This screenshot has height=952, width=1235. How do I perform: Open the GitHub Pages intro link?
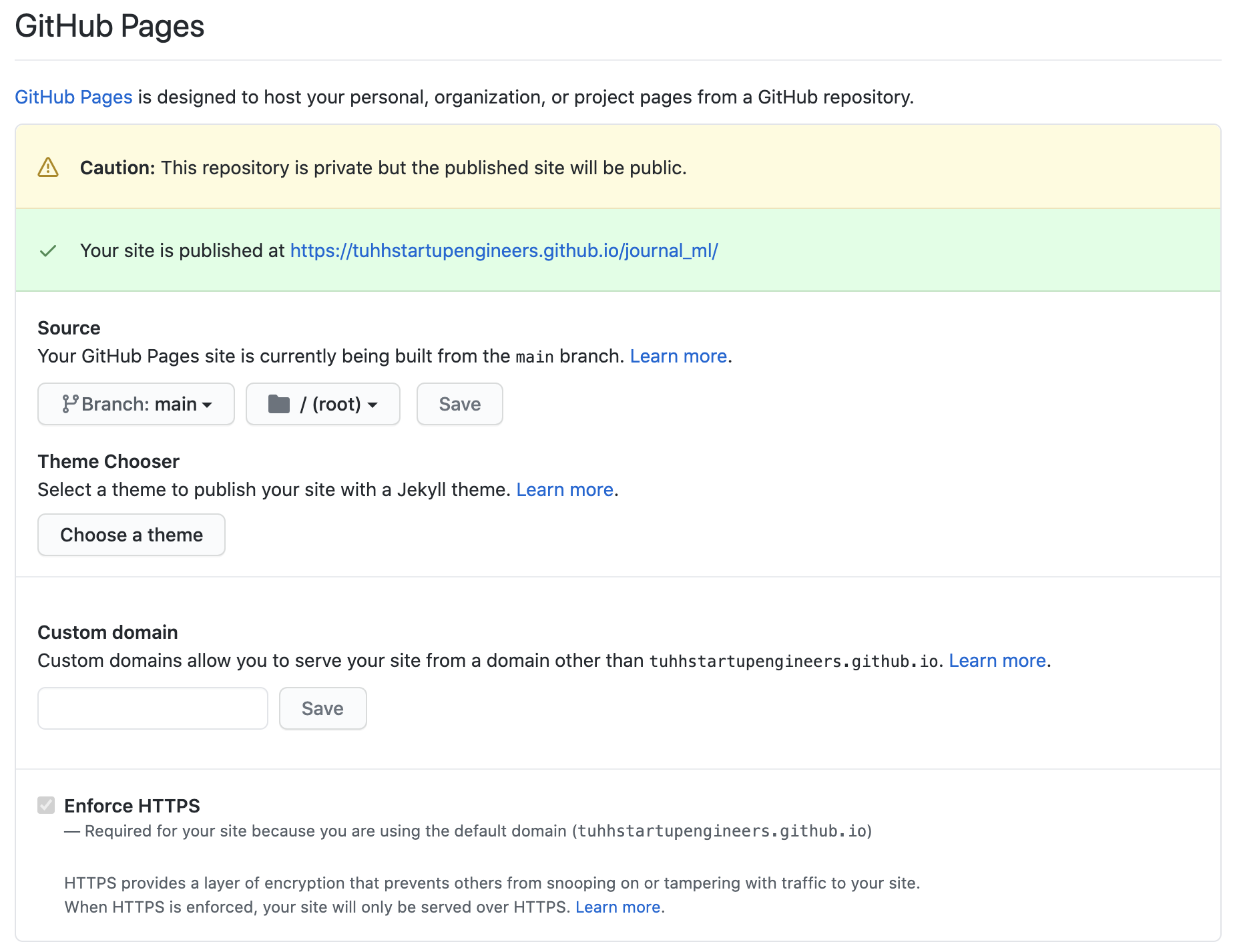click(x=73, y=97)
